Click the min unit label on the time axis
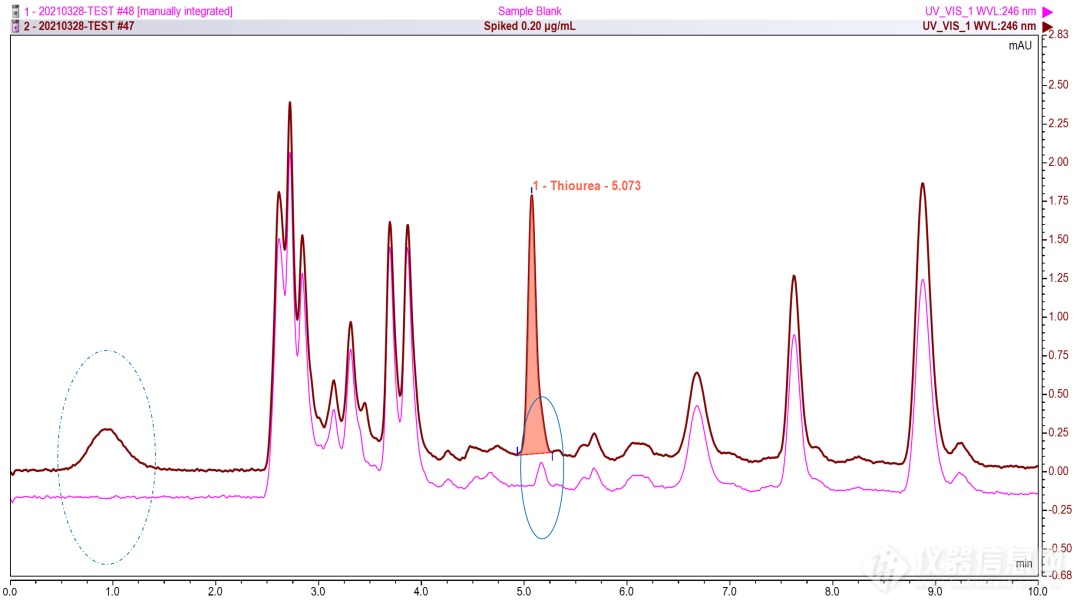This screenshot has width=1080, height=607. pyautogui.click(x=1023, y=565)
